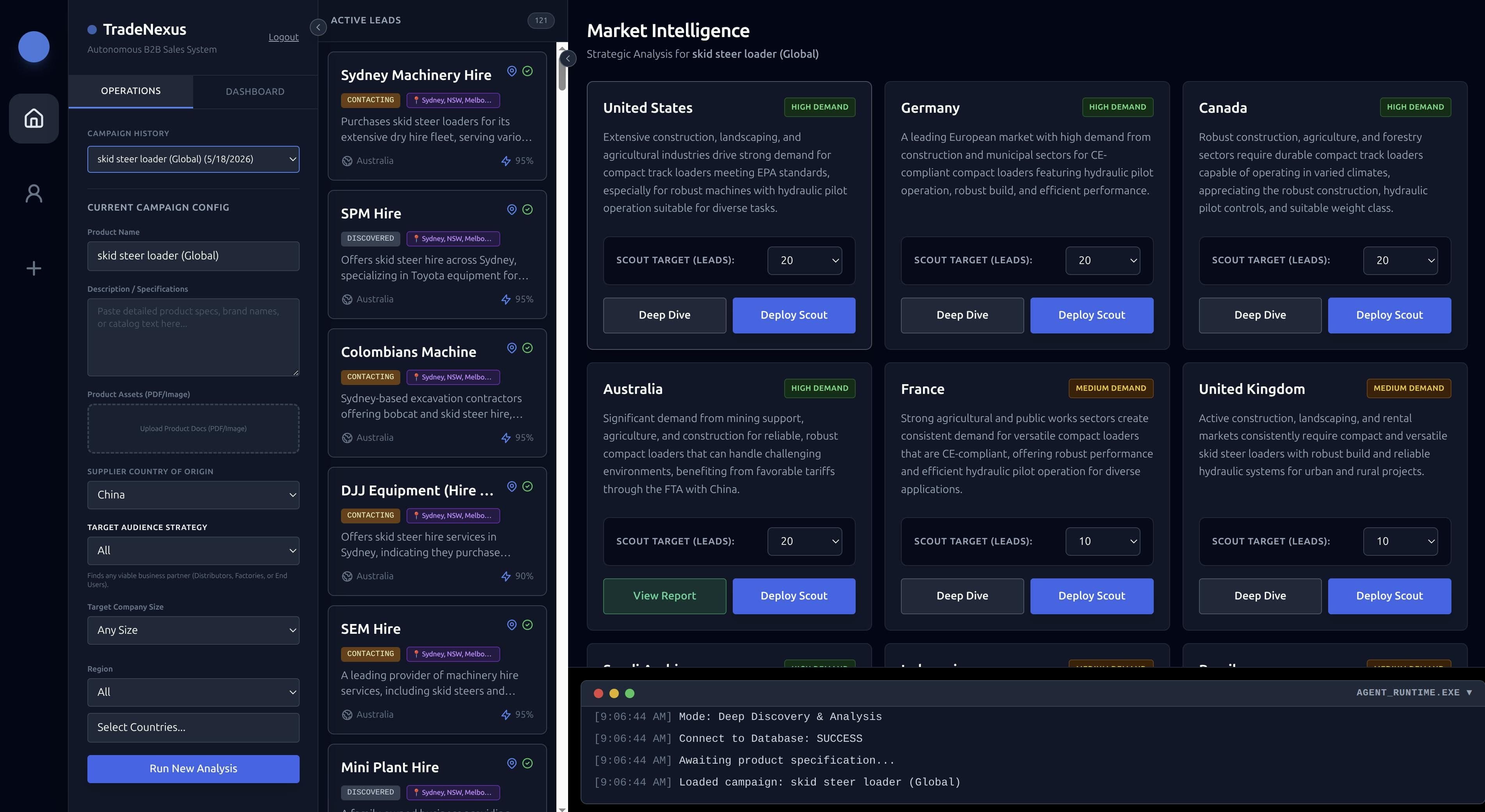Image resolution: width=1485 pixels, height=812 pixels.
Task: Click location pin icon on Mini Plant Hire
Action: point(512,763)
